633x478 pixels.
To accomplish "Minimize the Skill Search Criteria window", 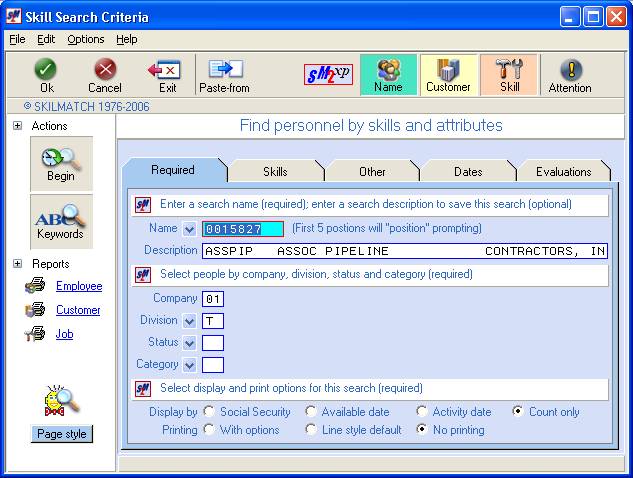I will click(x=570, y=17).
